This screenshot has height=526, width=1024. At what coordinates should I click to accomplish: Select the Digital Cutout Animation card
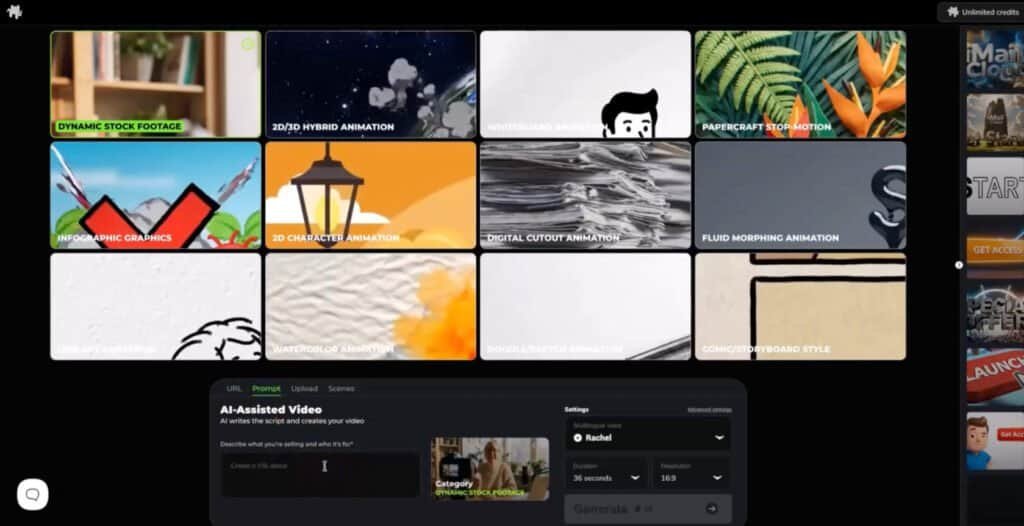[585, 195]
